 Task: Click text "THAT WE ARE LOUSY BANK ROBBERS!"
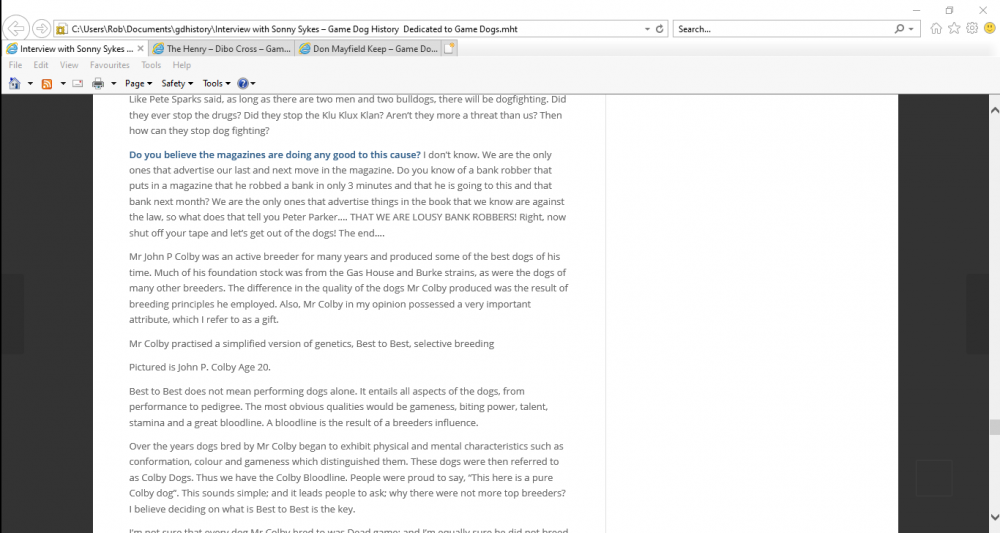(433, 217)
